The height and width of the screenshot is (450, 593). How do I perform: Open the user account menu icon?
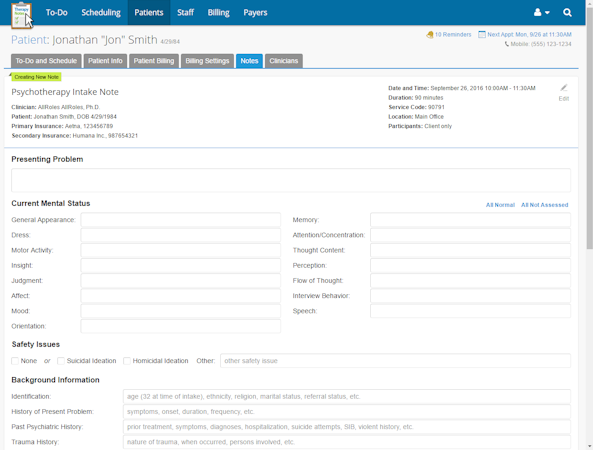[541, 12]
